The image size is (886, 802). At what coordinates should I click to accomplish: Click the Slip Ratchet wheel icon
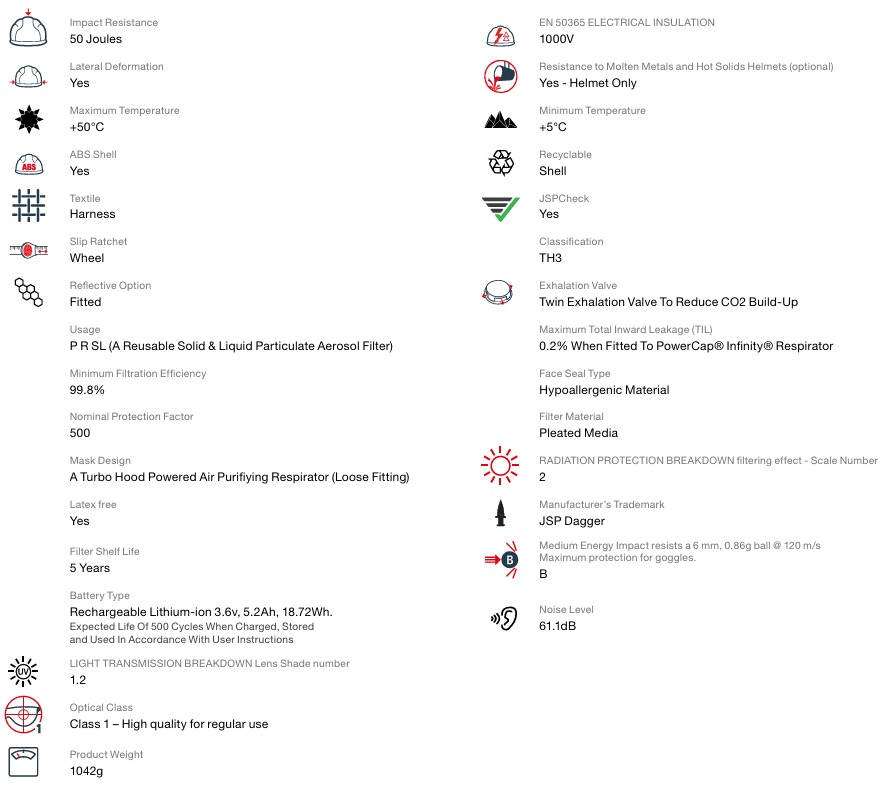(x=28, y=250)
